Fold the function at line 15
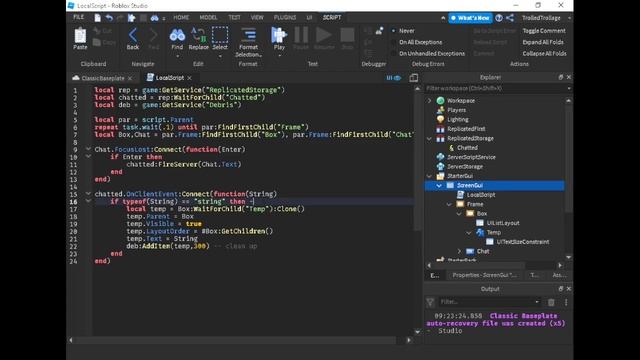 pos(88,193)
